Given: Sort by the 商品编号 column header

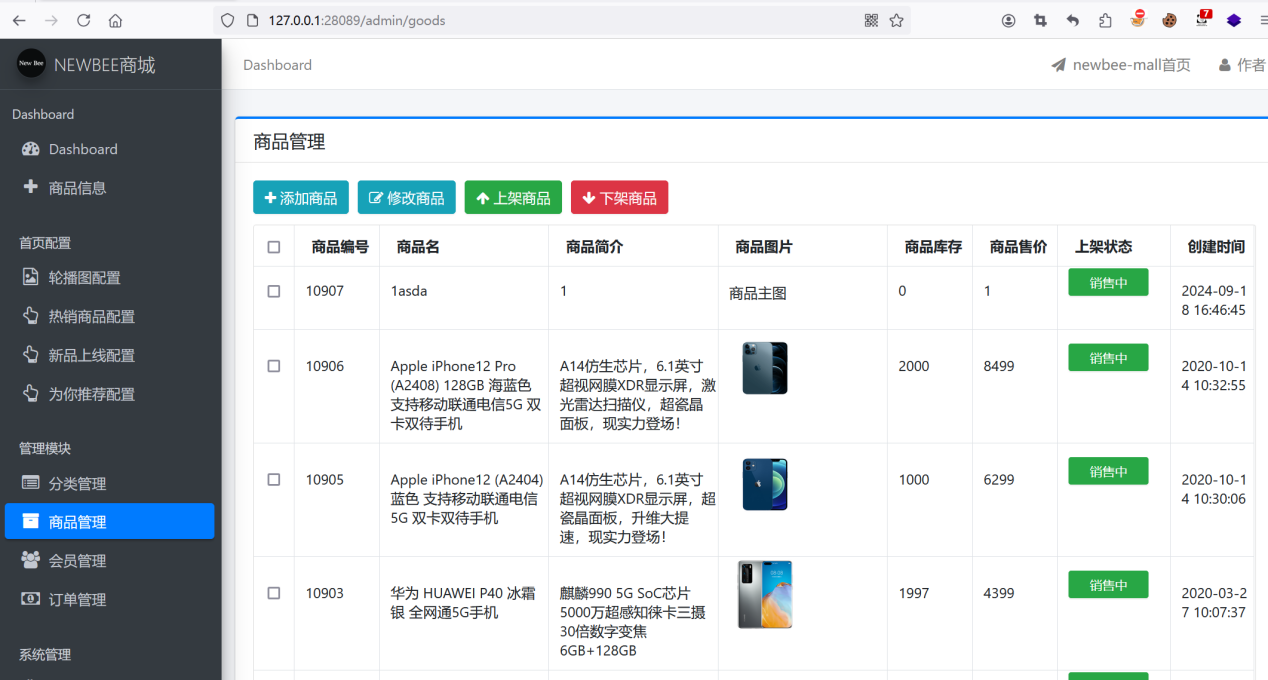Looking at the screenshot, I should [x=340, y=247].
